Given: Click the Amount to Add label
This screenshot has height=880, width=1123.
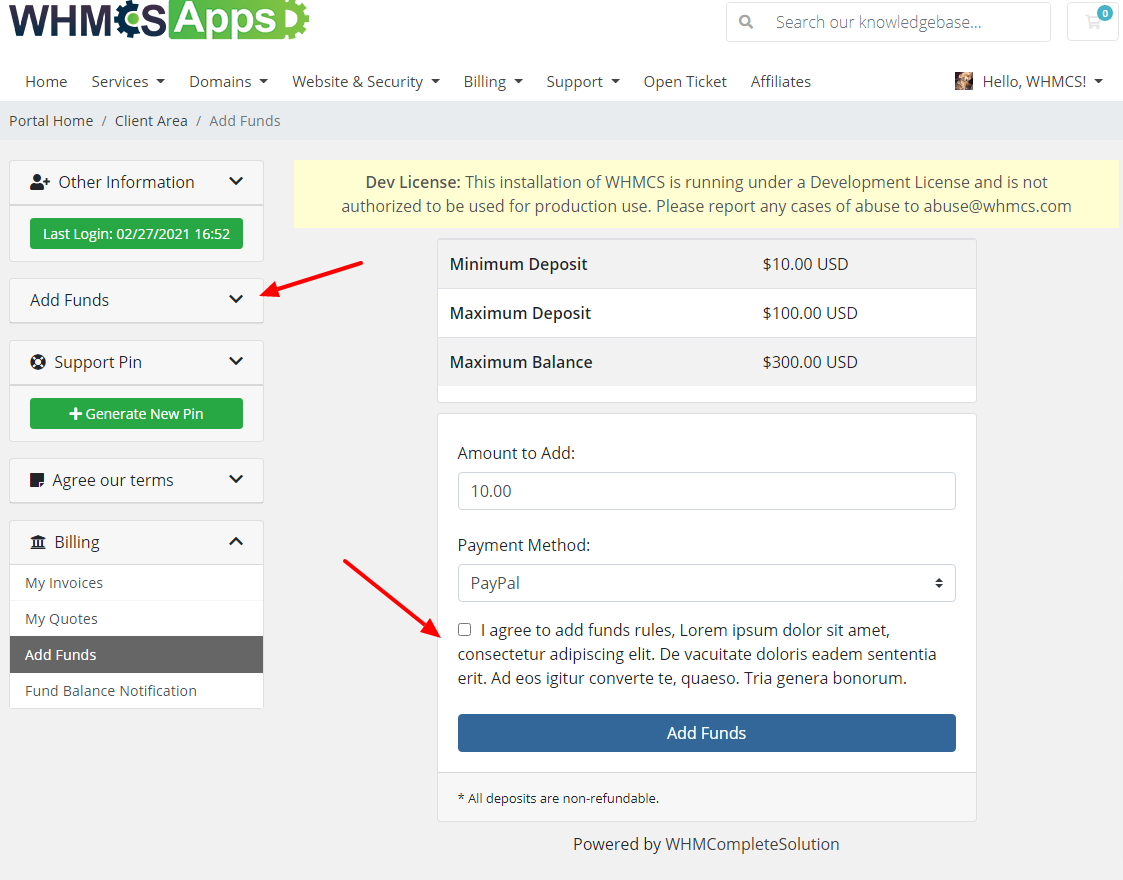Looking at the screenshot, I should coord(516,453).
